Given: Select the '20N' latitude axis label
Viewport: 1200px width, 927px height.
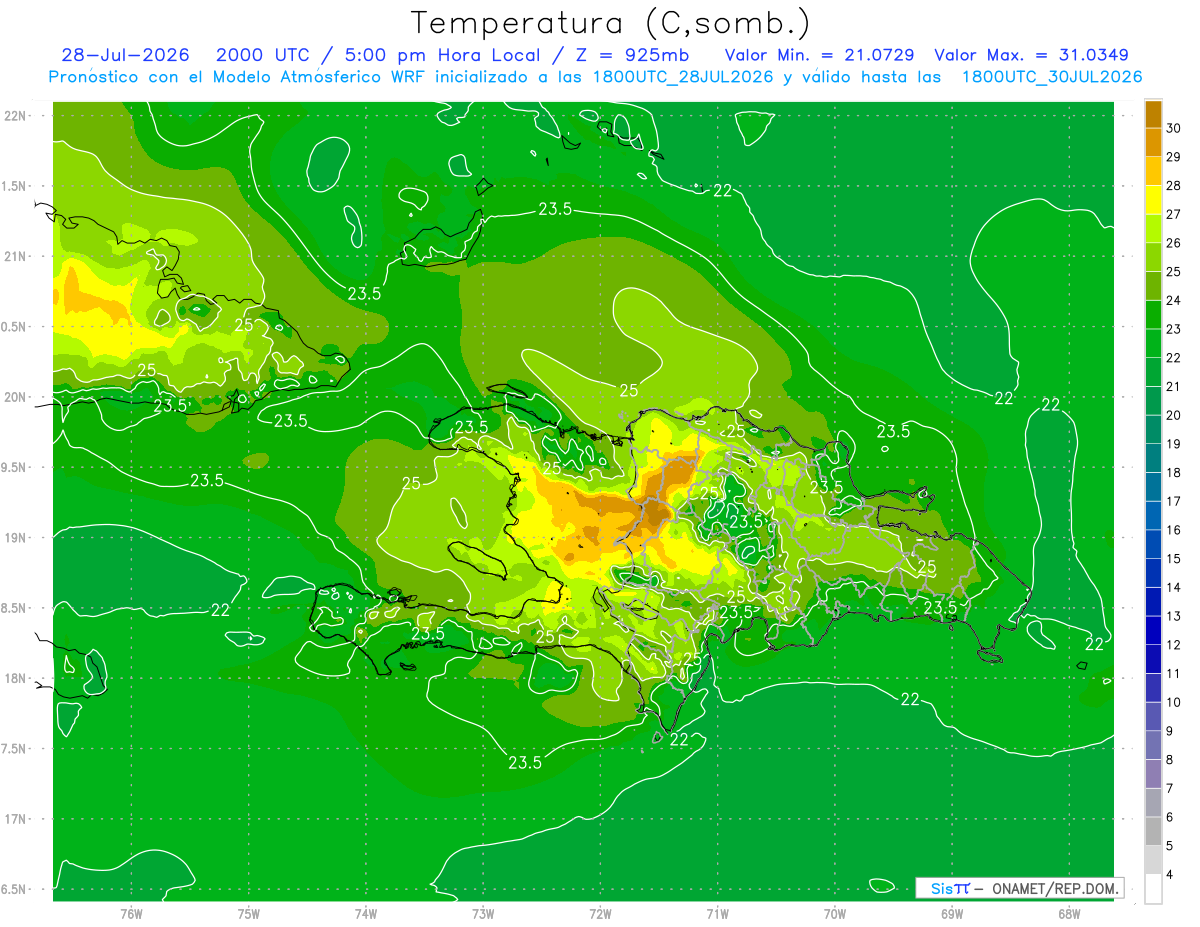Looking at the screenshot, I should tap(14, 397).
